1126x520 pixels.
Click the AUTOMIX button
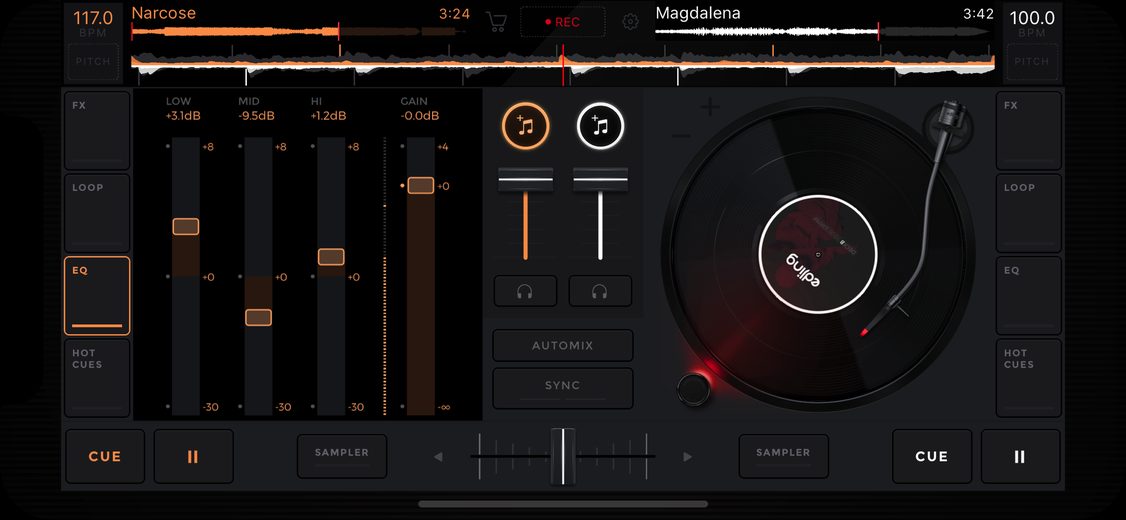click(x=562, y=345)
